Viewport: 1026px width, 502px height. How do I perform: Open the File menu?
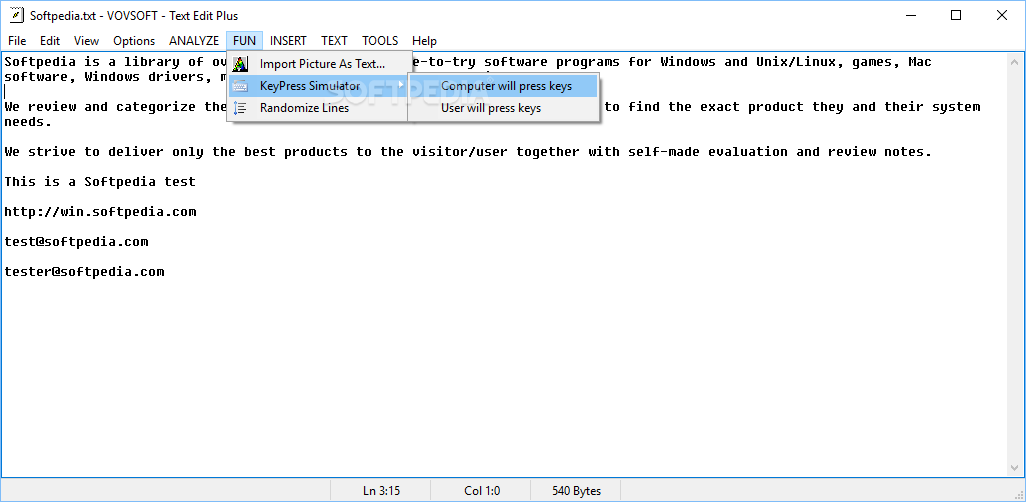pyautogui.click(x=17, y=41)
